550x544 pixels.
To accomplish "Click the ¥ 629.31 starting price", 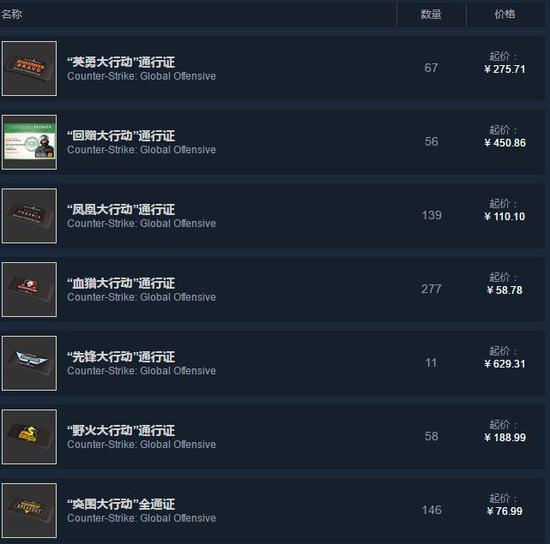I will coord(505,364).
